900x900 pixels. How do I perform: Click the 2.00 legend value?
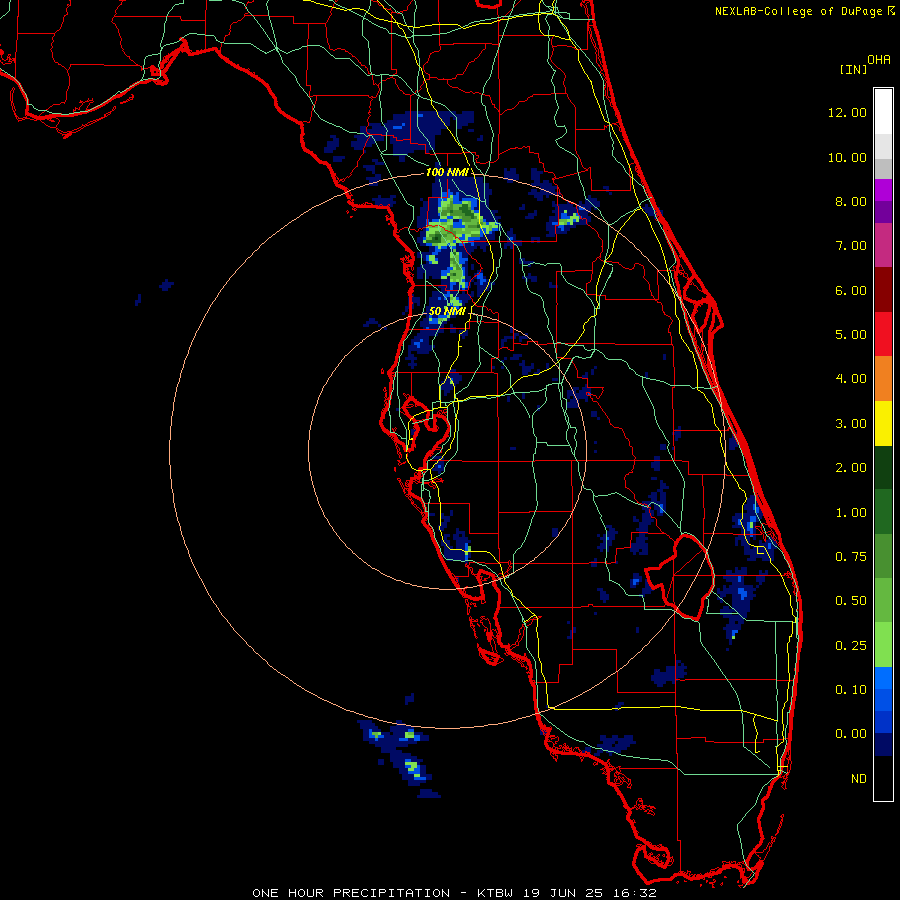[x=851, y=468]
